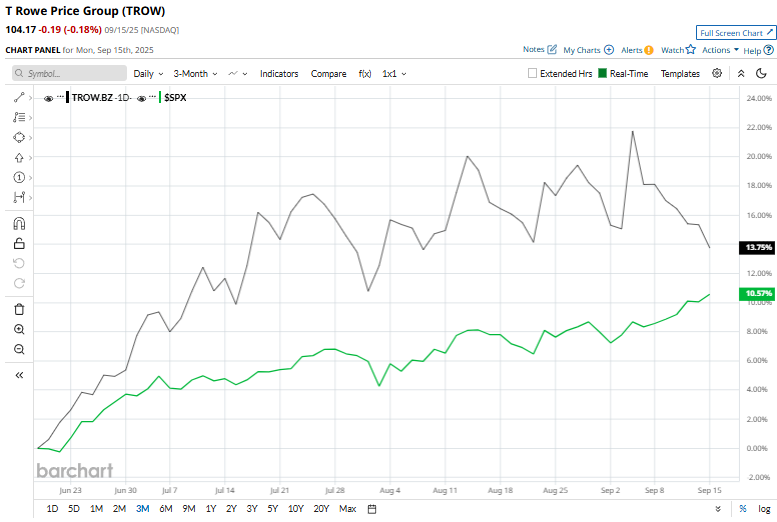This screenshot has width=777, height=522.
Task: Toggle log scale
Action: tap(764, 509)
